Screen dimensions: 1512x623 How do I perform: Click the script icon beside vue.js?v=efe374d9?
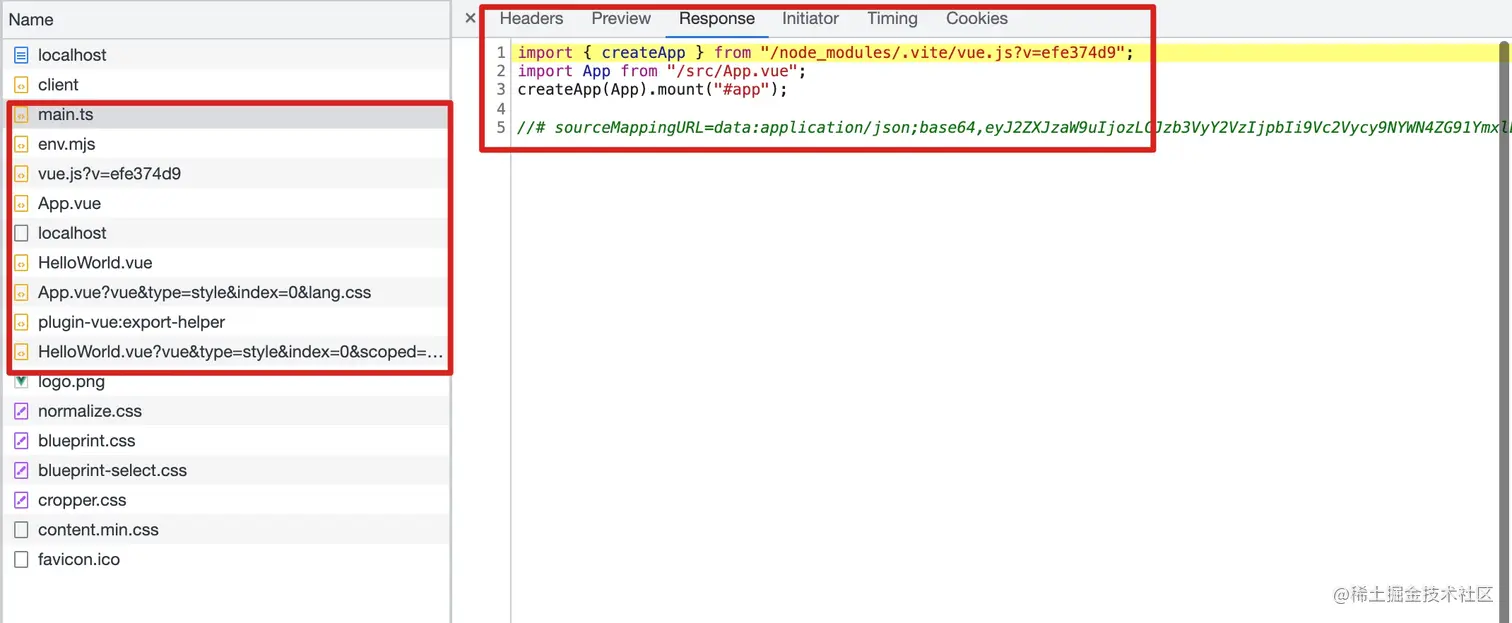21,174
